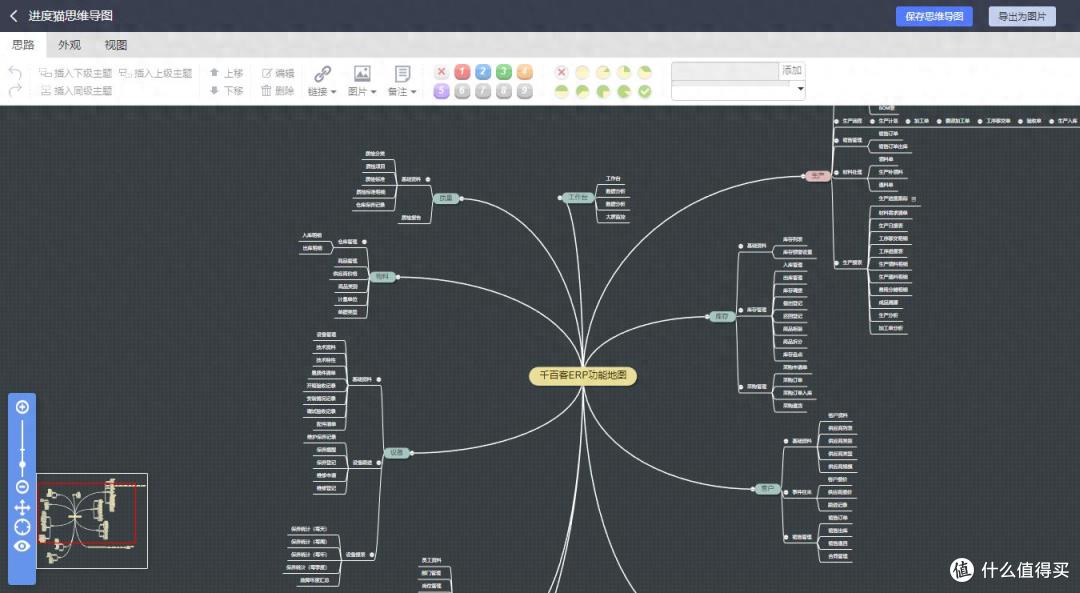The height and width of the screenshot is (593, 1080).
Task: Select the 设备 main node
Action: (397, 452)
